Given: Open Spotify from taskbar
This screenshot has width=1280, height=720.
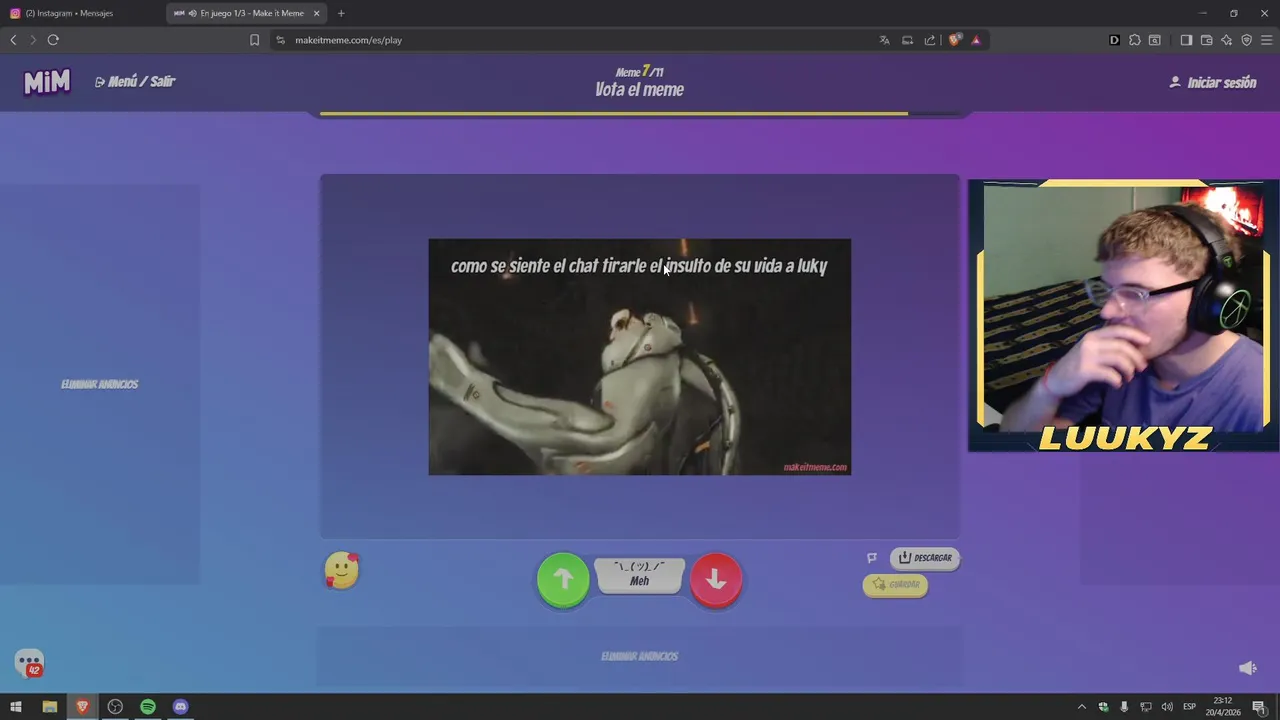Looking at the screenshot, I should tap(148, 707).
